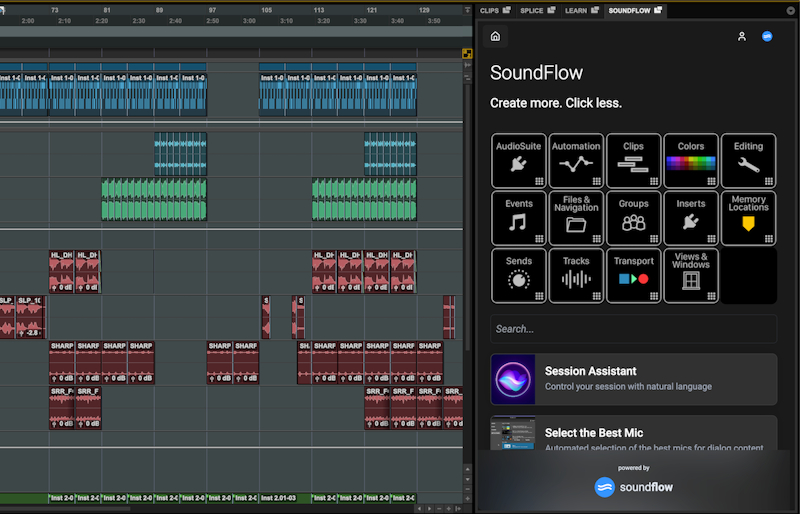The image size is (800, 514).
Task: Open the user account profile icon
Action: tap(741, 36)
